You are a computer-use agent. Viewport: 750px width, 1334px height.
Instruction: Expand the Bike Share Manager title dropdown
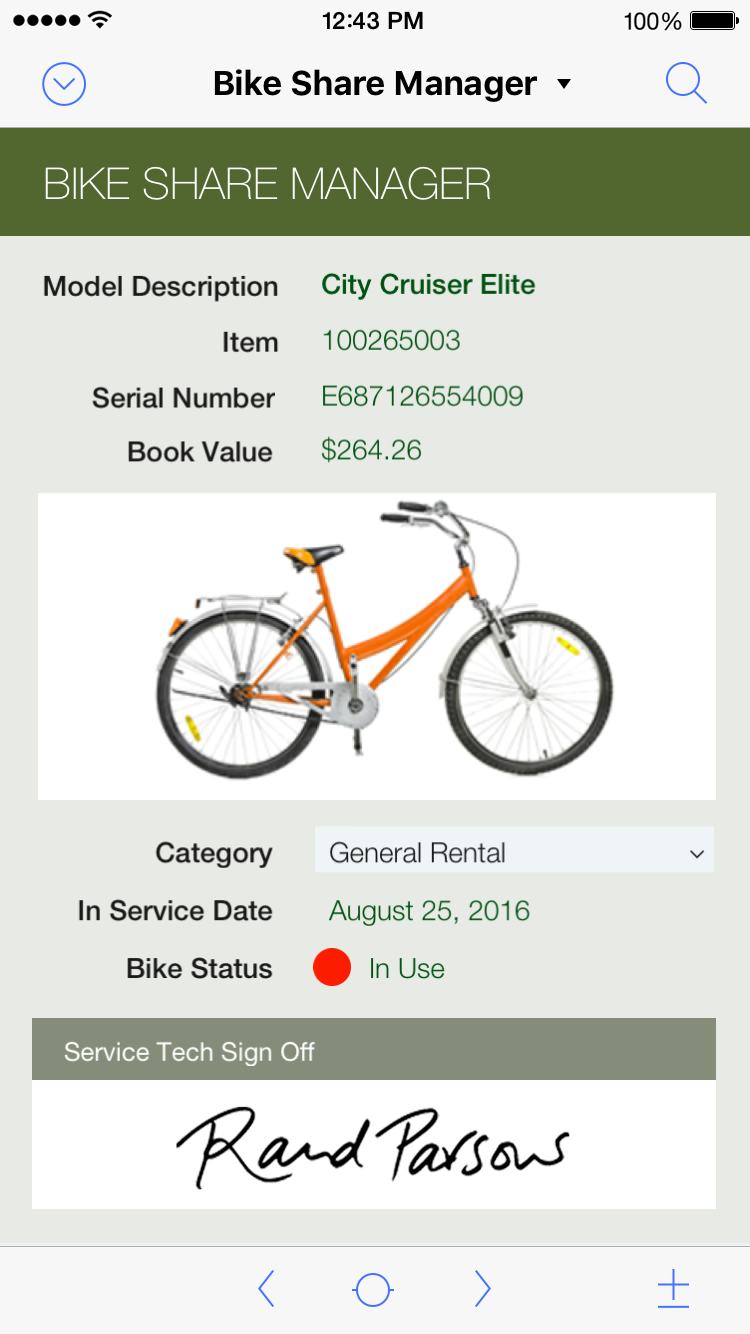[564, 84]
